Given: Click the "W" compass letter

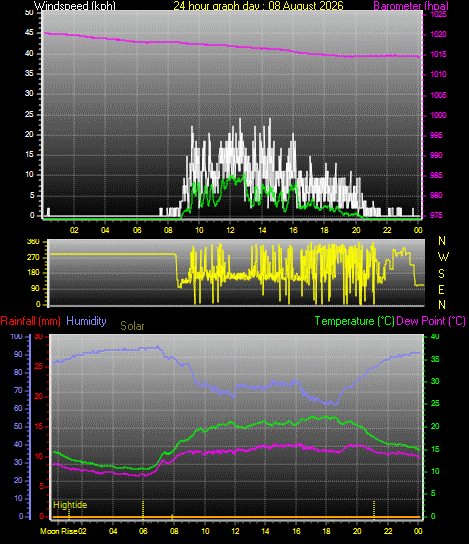Looking at the screenshot, I should coord(443,257).
